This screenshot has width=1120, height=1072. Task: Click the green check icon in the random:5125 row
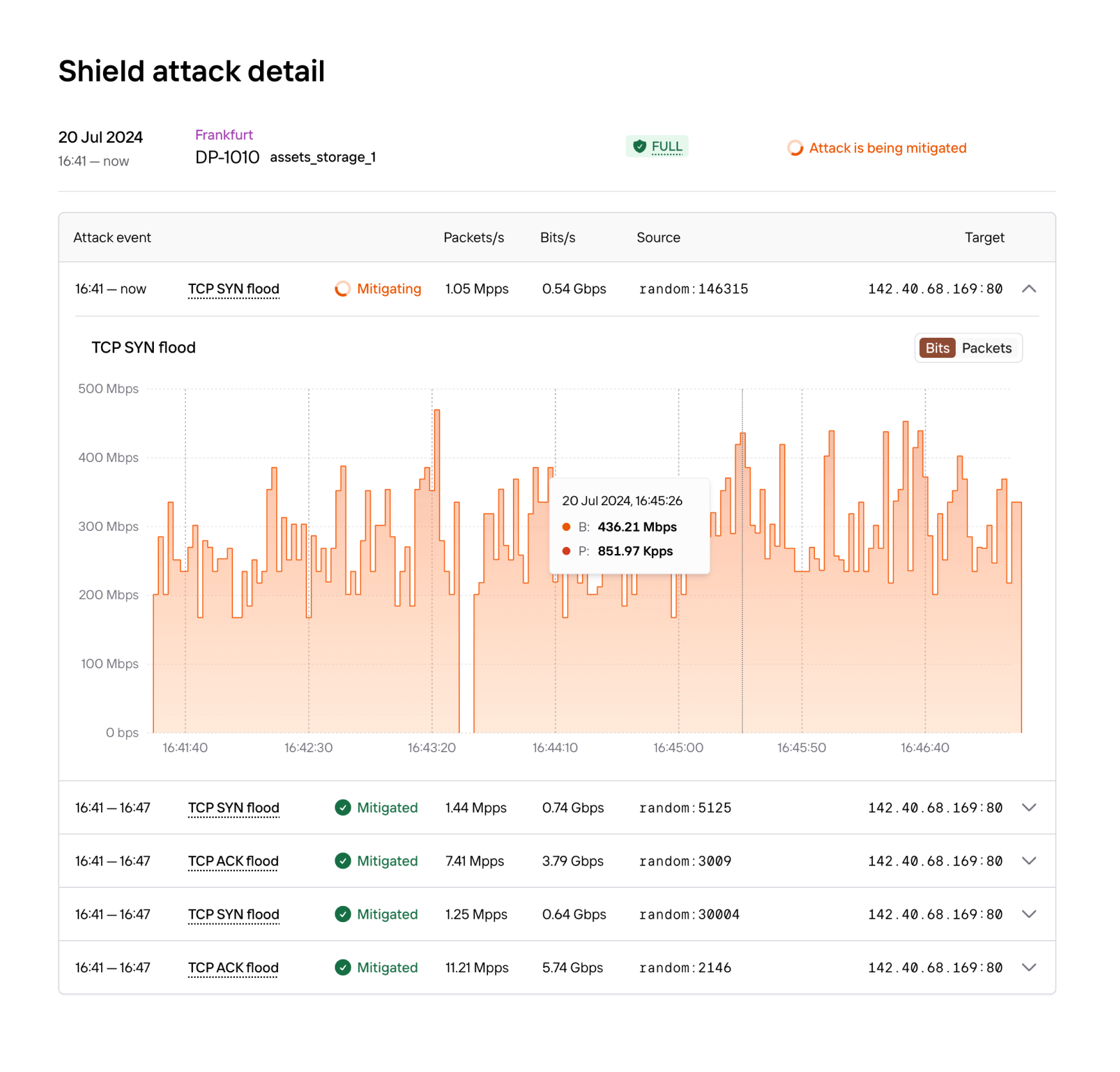click(342, 808)
